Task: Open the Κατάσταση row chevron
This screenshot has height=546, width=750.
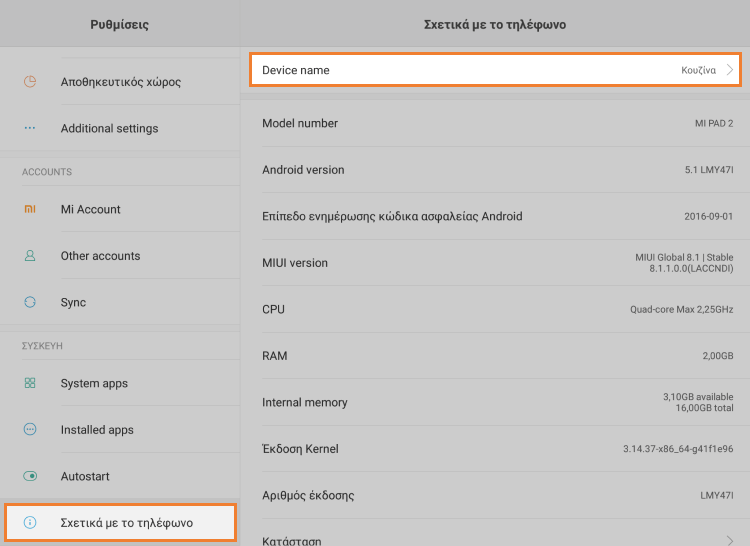Action: coord(730,540)
